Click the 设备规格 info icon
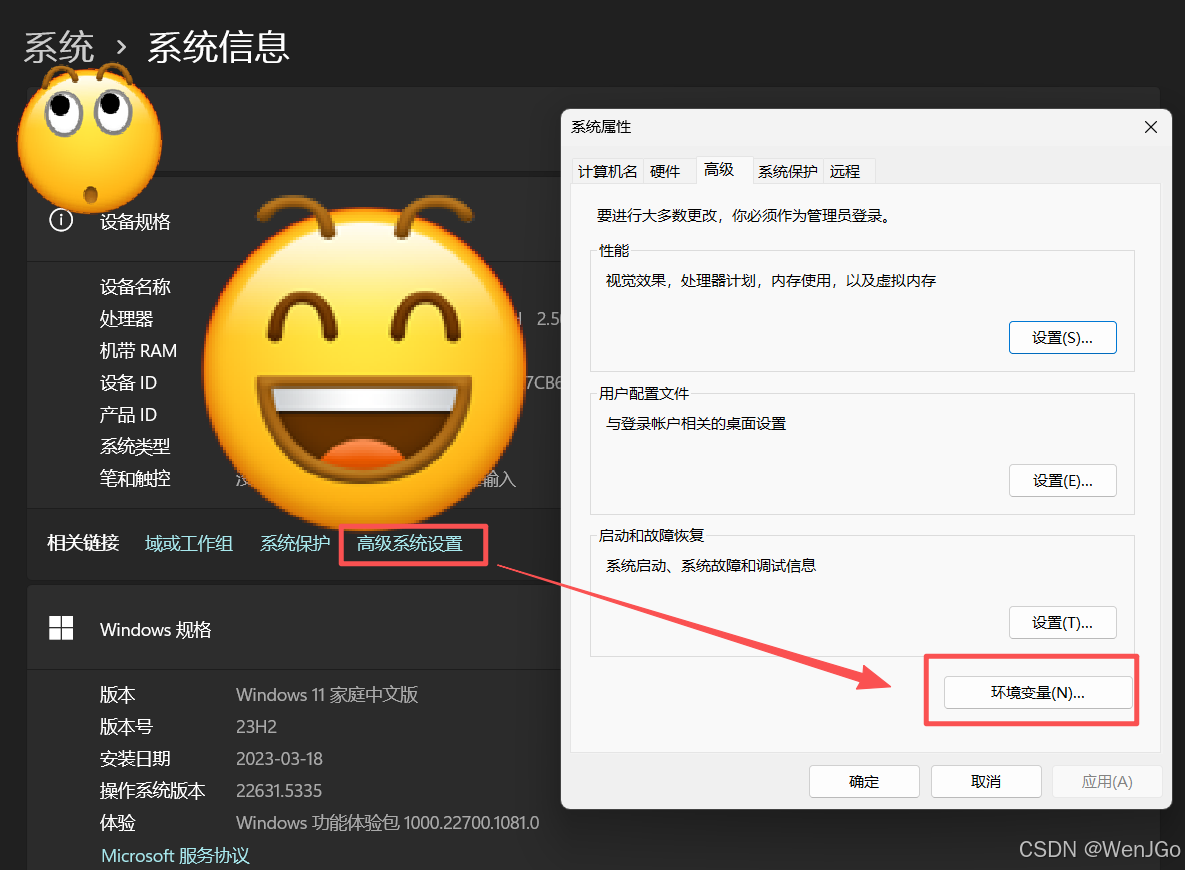1185x870 pixels. click(x=61, y=220)
